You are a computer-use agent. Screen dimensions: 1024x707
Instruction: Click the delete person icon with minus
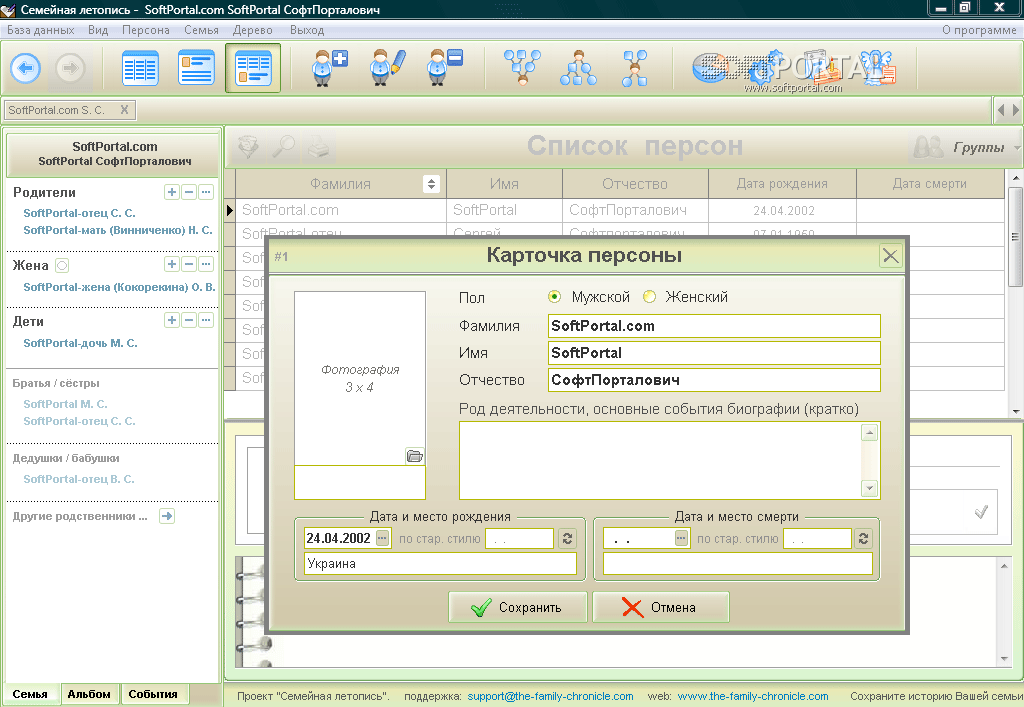(x=445, y=68)
